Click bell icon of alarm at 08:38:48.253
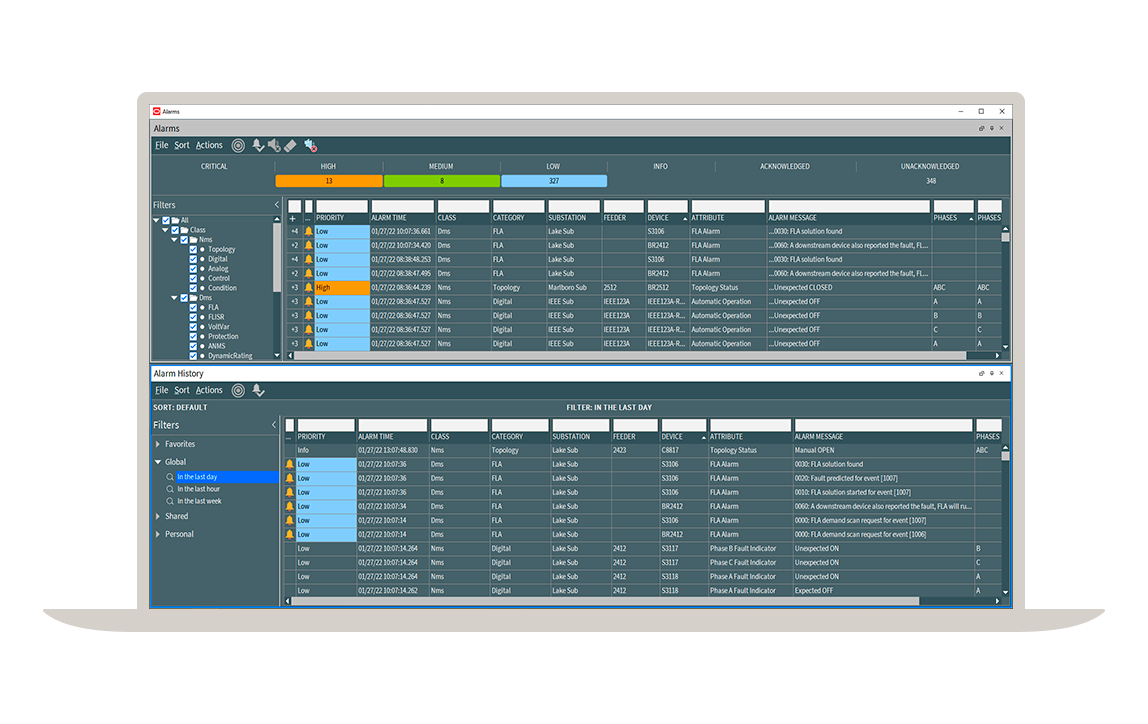Screen dimensions: 1148x724 (x=308, y=259)
